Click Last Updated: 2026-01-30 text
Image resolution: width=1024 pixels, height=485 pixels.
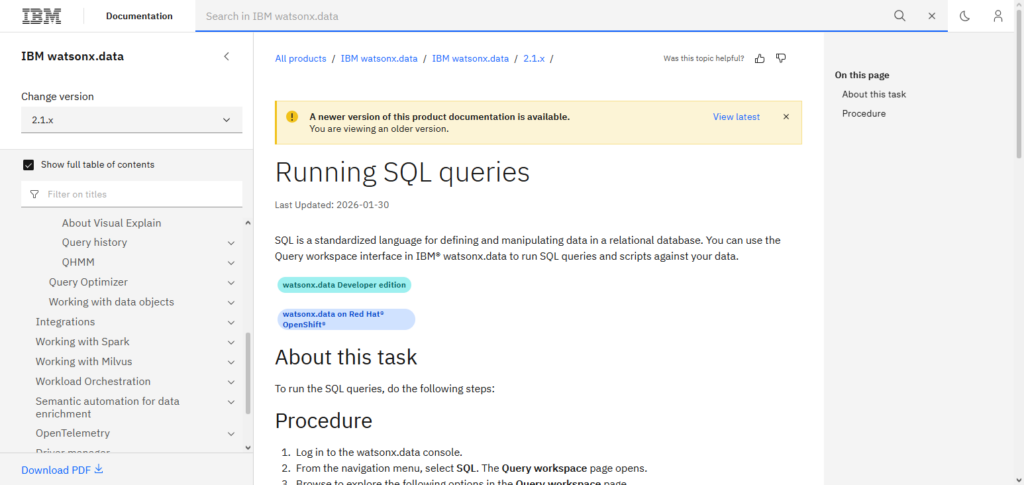click(x=332, y=205)
